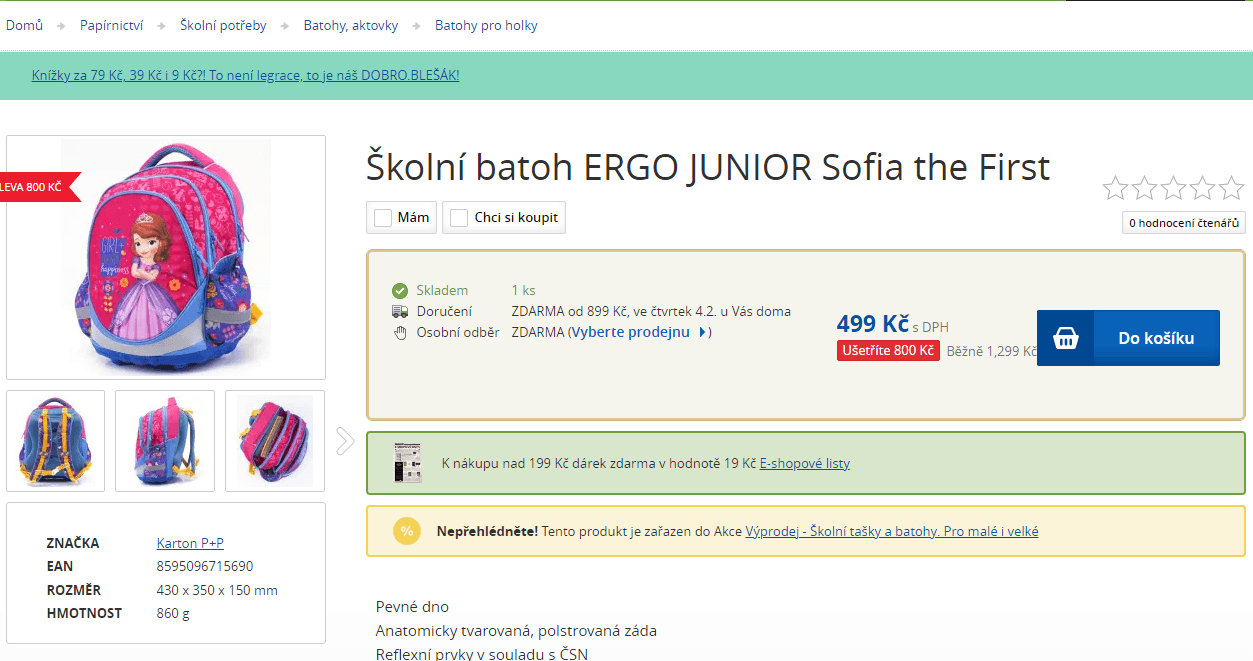1253x661 pixels.
Task: Rate product with the third star
Action: tap(1173, 187)
